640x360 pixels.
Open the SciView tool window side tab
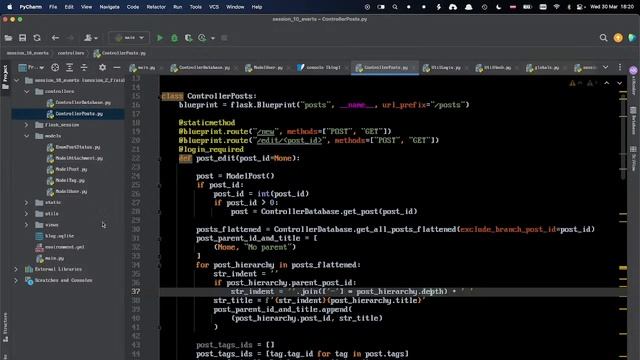click(633, 158)
